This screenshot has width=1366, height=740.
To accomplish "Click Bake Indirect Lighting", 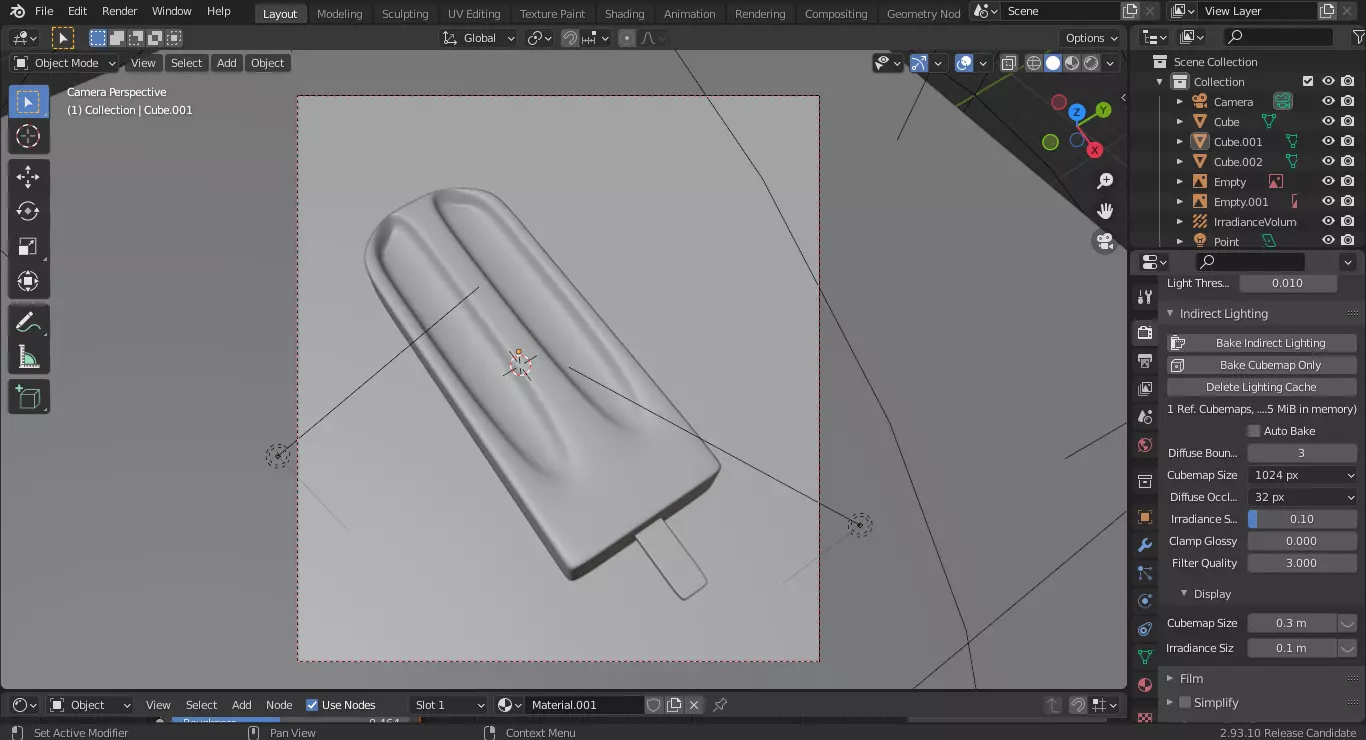I will (x=1262, y=343).
